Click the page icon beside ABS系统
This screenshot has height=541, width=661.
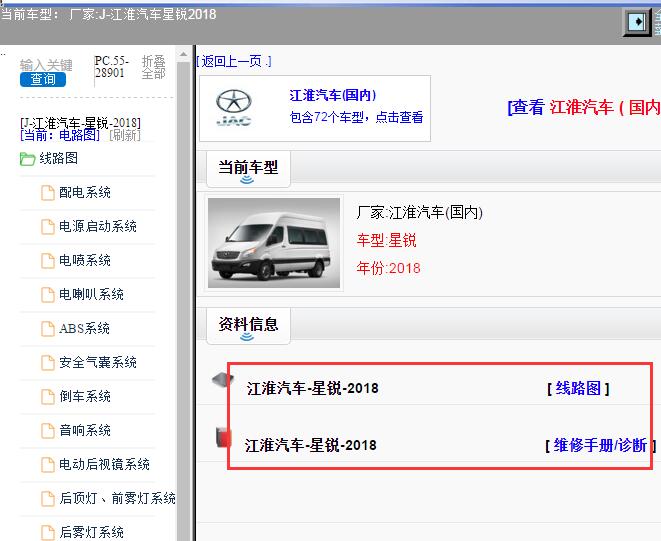tap(48, 328)
